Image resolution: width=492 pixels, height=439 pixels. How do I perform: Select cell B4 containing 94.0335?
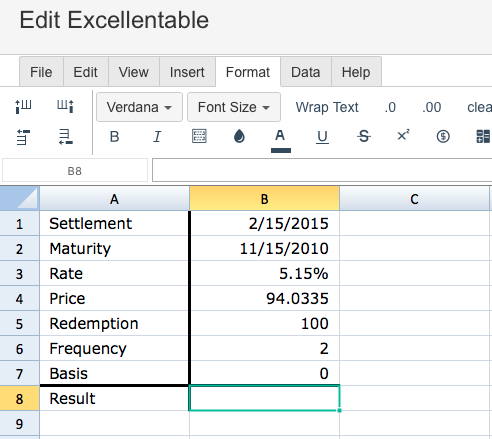pyautogui.click(x=265, y=298)
